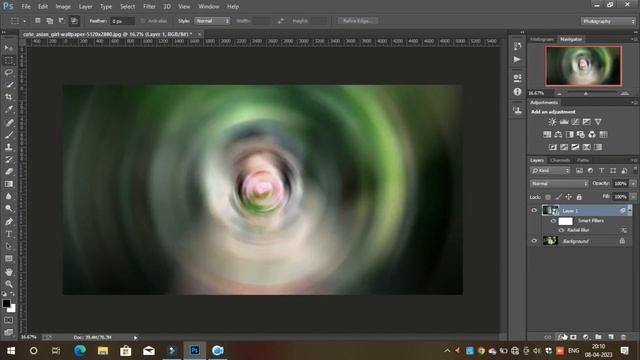Select the Blur tool
640x360 pixels.
coord(9,196)
